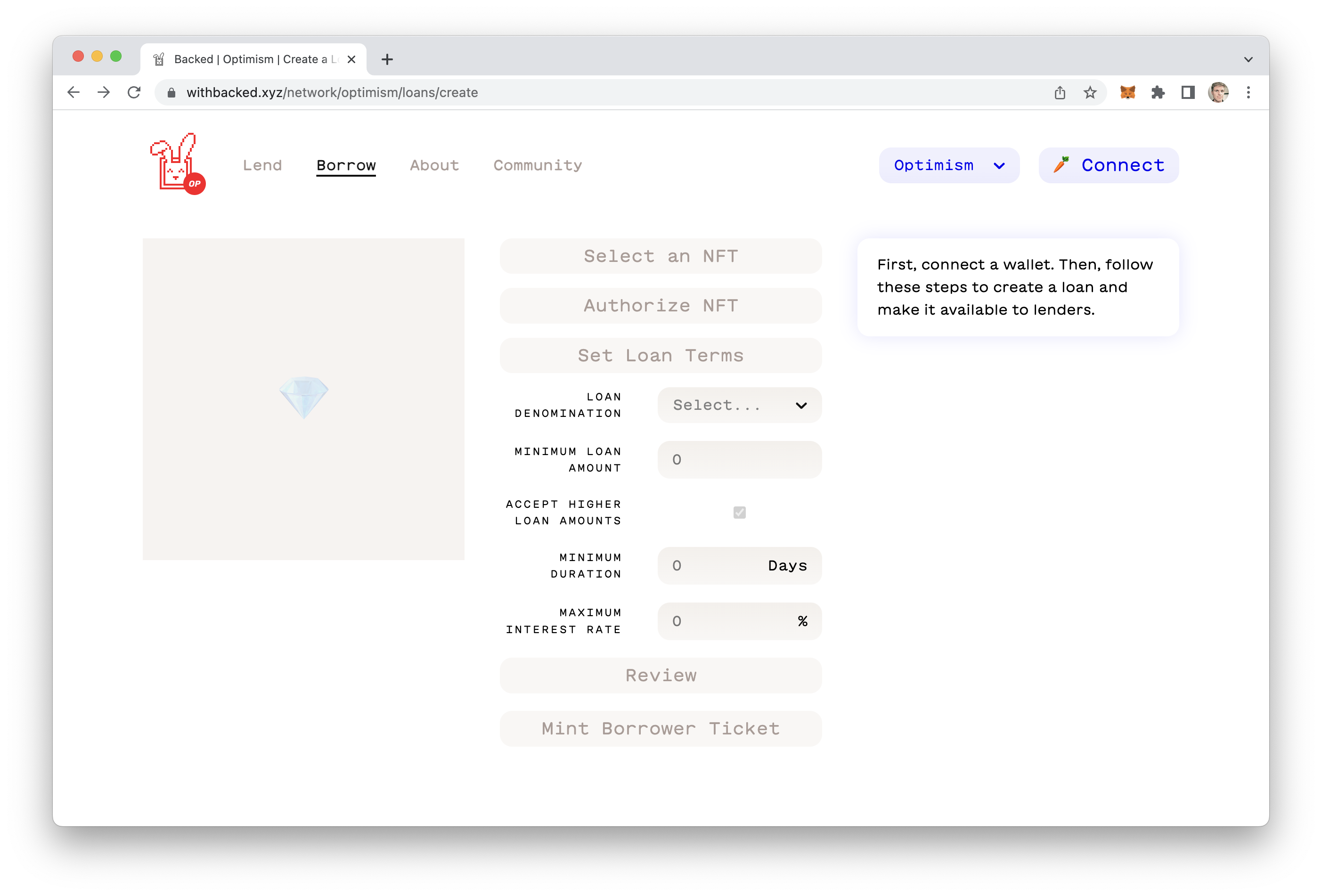Toggle Accept Higher Loan Amounts checkbox
Image resolution: width=1322 pixels, height=896 pixels.
coord(739,513)
